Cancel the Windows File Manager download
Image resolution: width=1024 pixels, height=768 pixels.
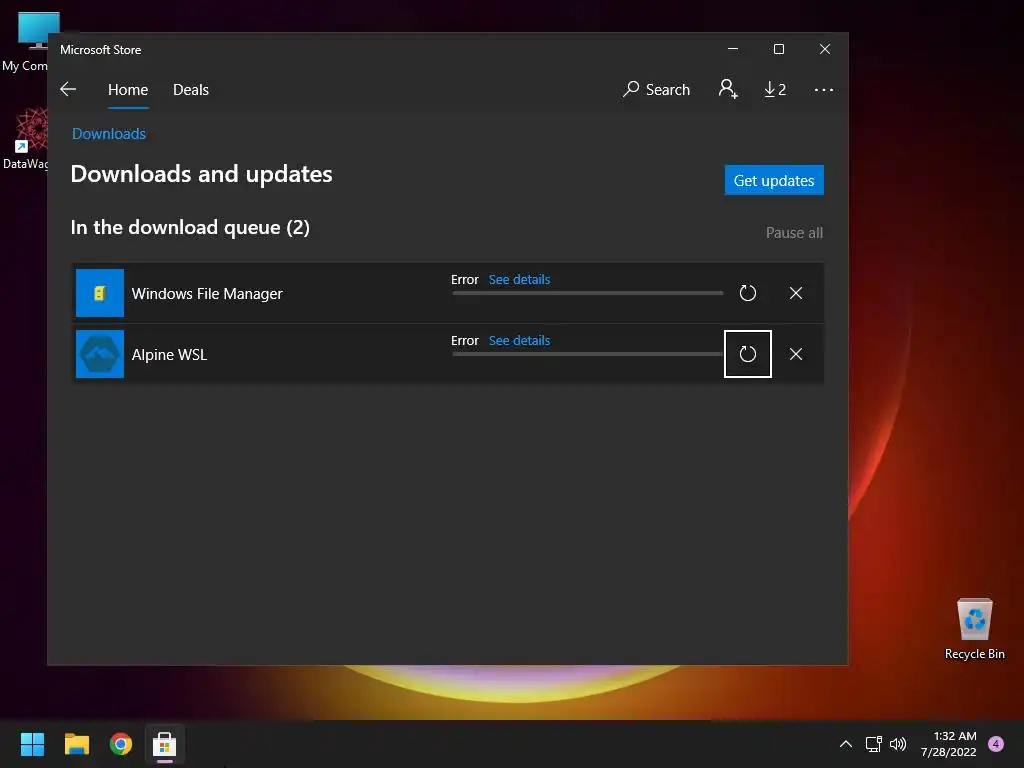pos(795,293)
